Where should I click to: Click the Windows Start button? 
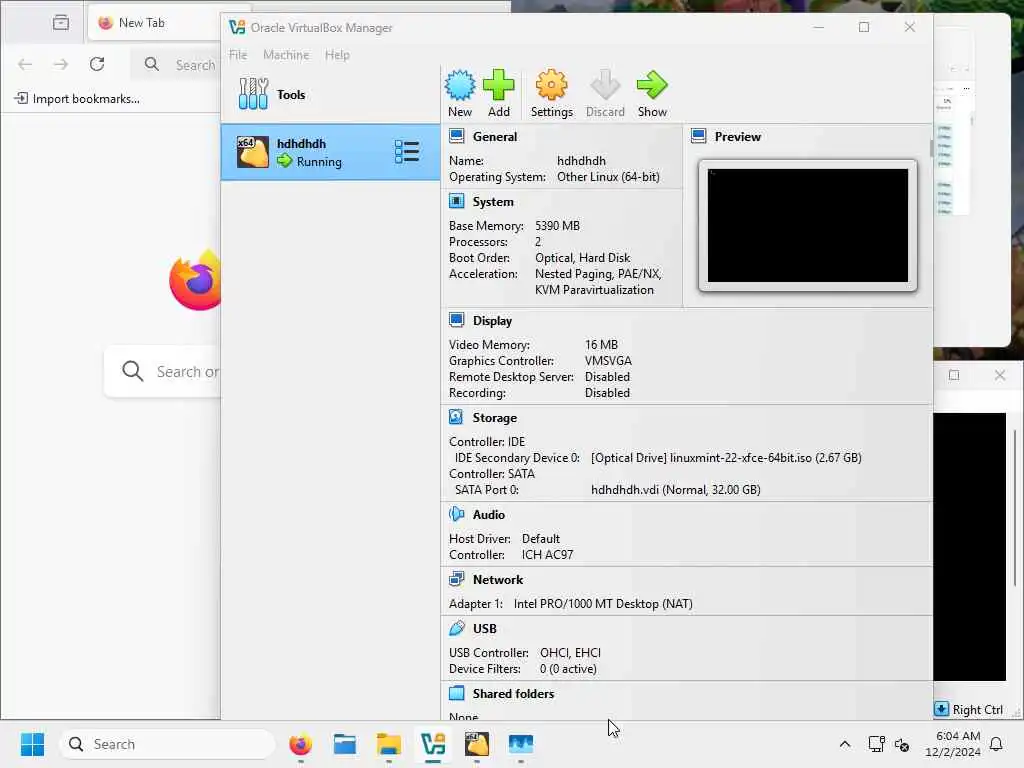click(x=32, y=744)
